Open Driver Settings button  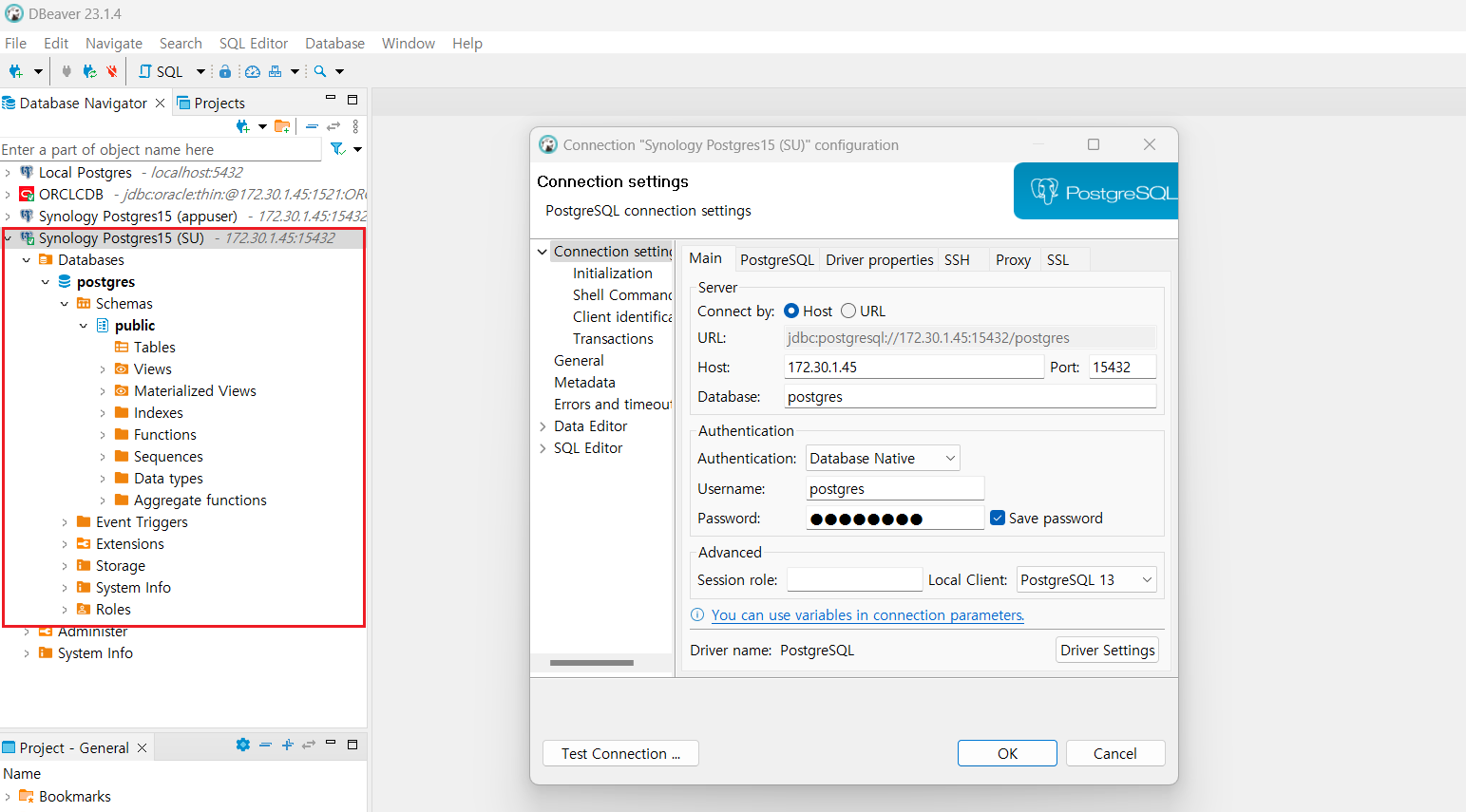tap(1107, 650)
